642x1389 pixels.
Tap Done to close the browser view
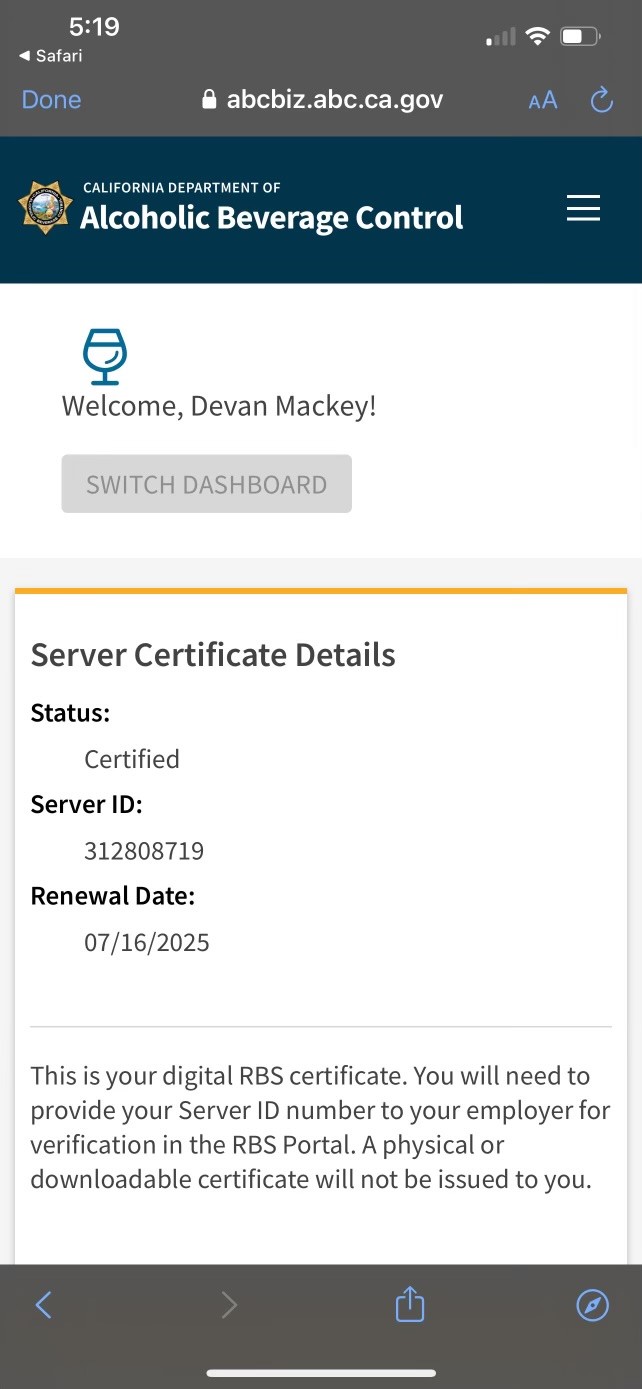pos(51,100)
